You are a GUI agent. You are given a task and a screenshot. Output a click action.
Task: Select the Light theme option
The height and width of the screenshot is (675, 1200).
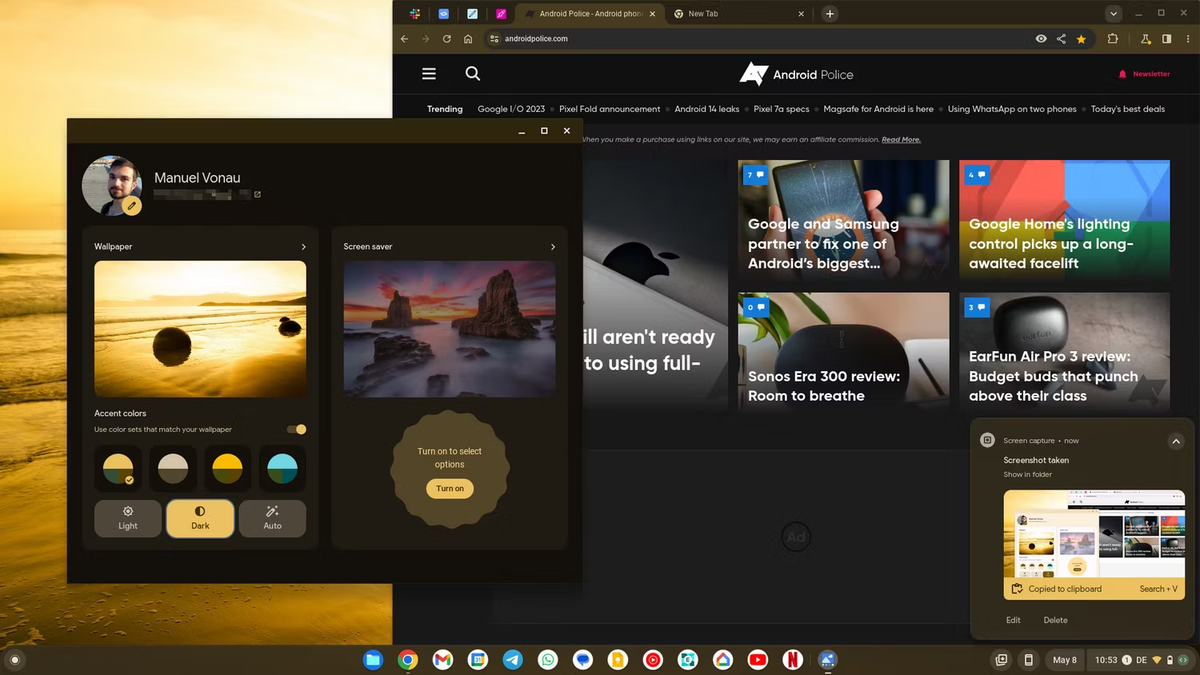coord(128,518)
